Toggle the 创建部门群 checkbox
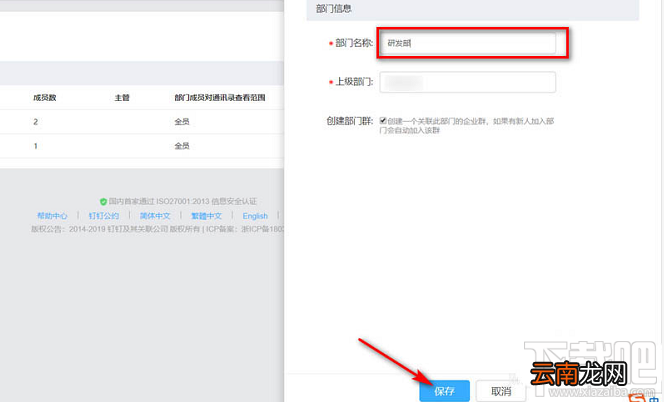 (x=383, y=121)
